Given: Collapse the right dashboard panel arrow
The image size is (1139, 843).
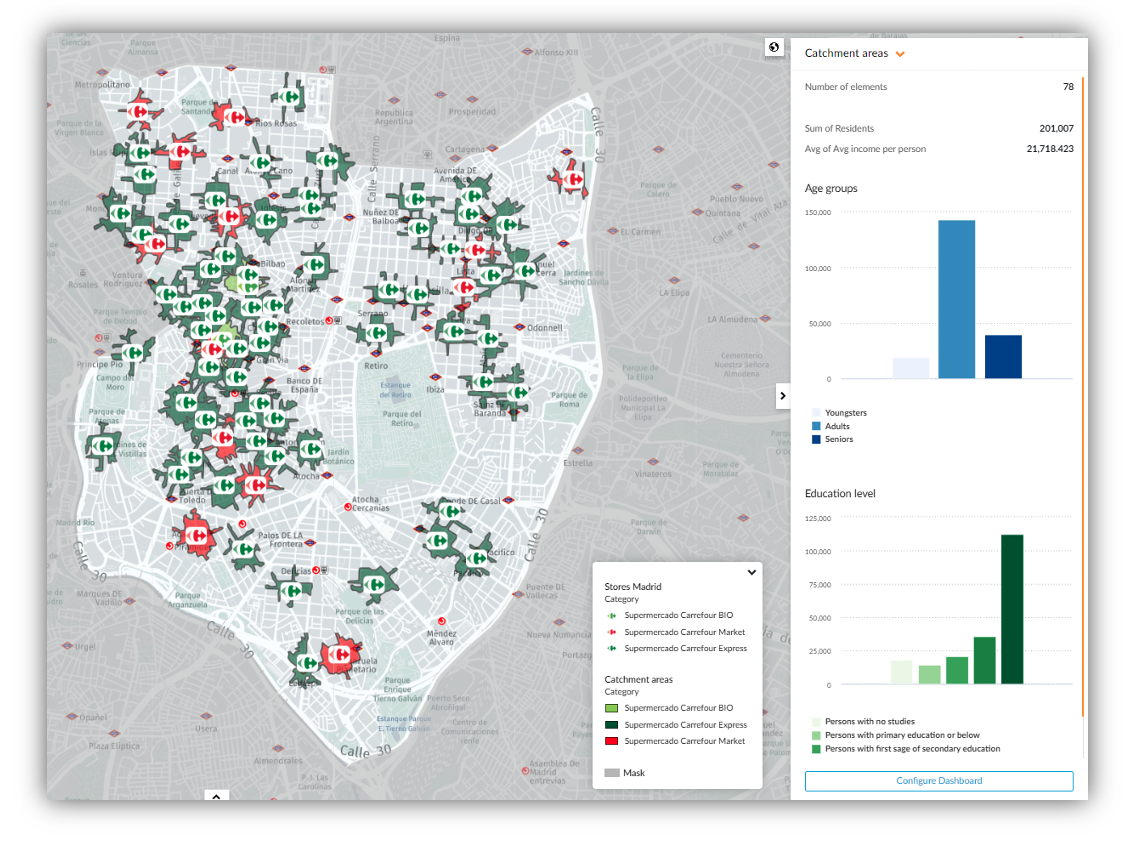Looking at the screenshot, I should pyautogui.click(x=782, y=396).
